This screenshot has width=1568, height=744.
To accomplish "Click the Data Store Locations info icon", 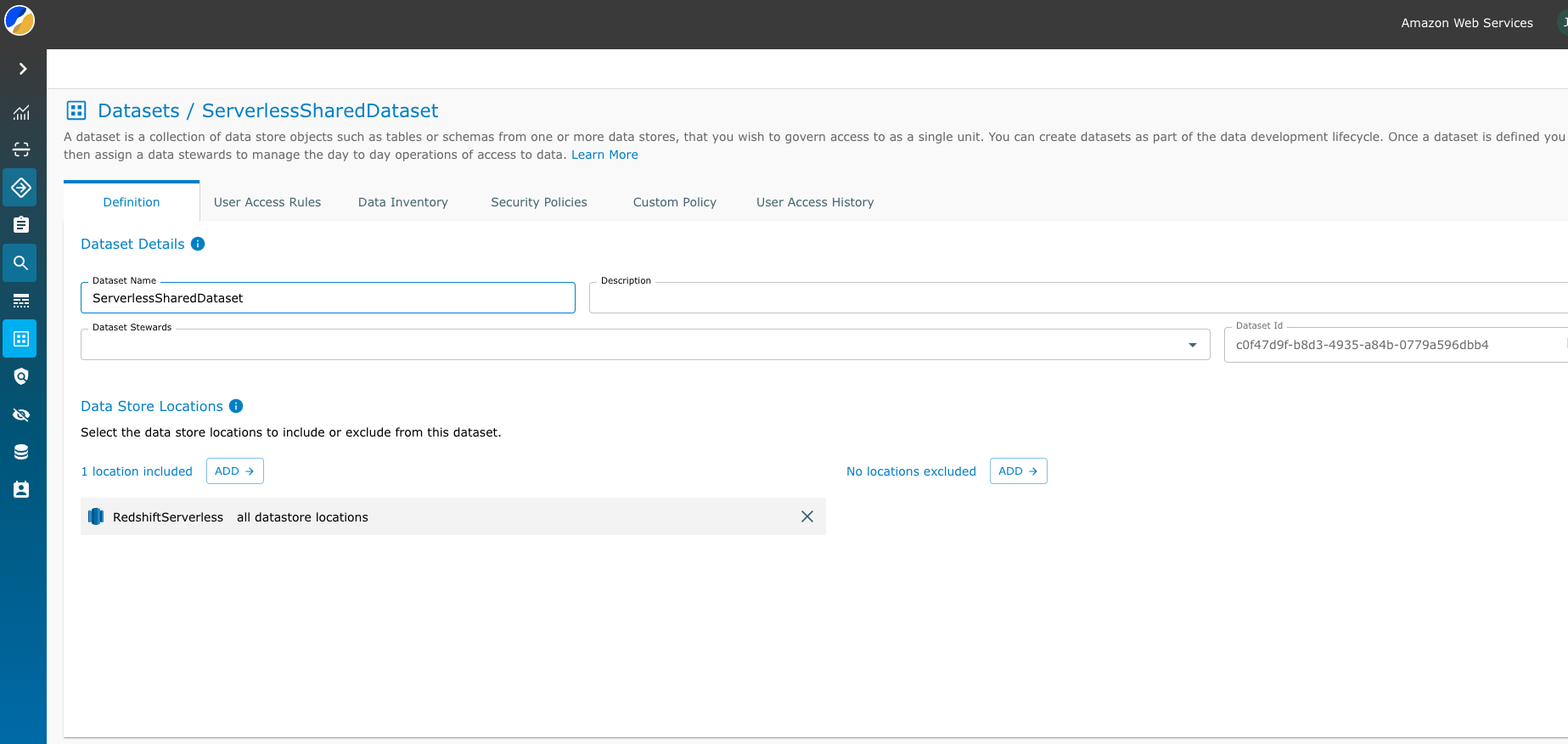I will click(x=236, y=406).
